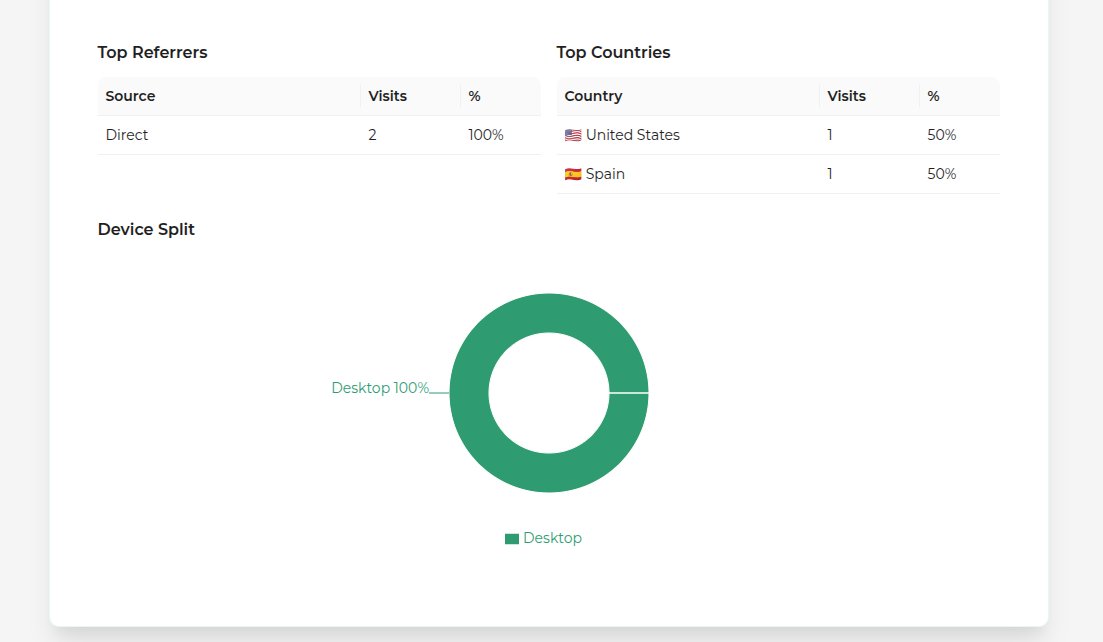This screenshot has height=642, width=1103.
Task: Click the United States flag icon
Action: [573, 135]
